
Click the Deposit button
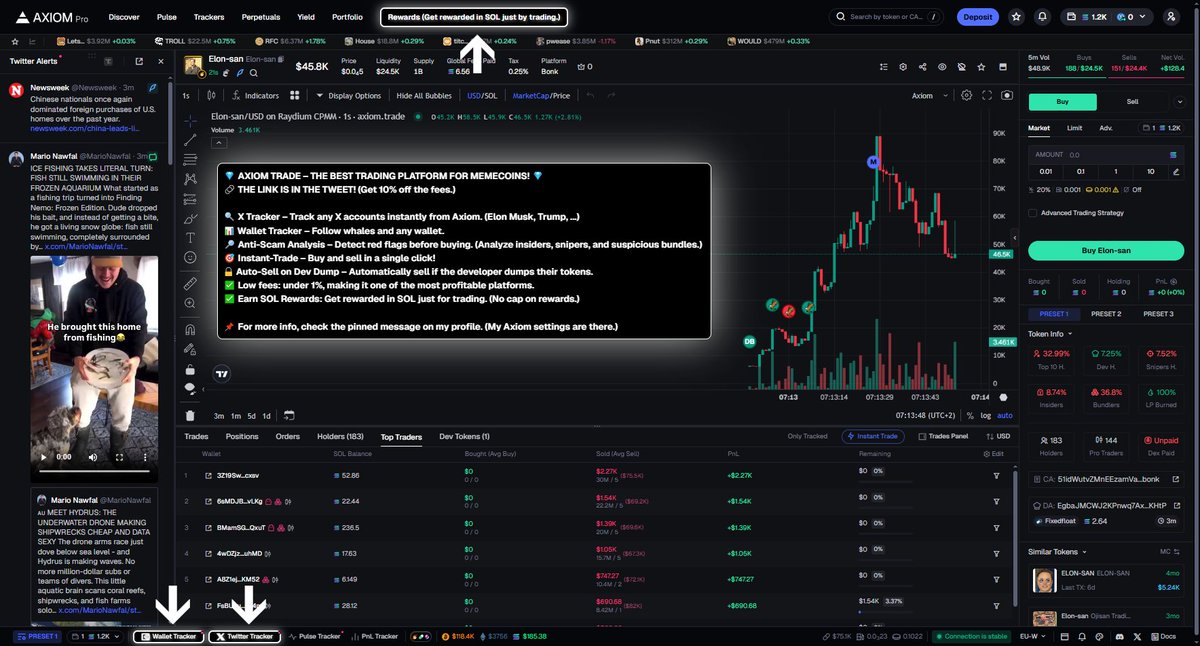point(978,17)
